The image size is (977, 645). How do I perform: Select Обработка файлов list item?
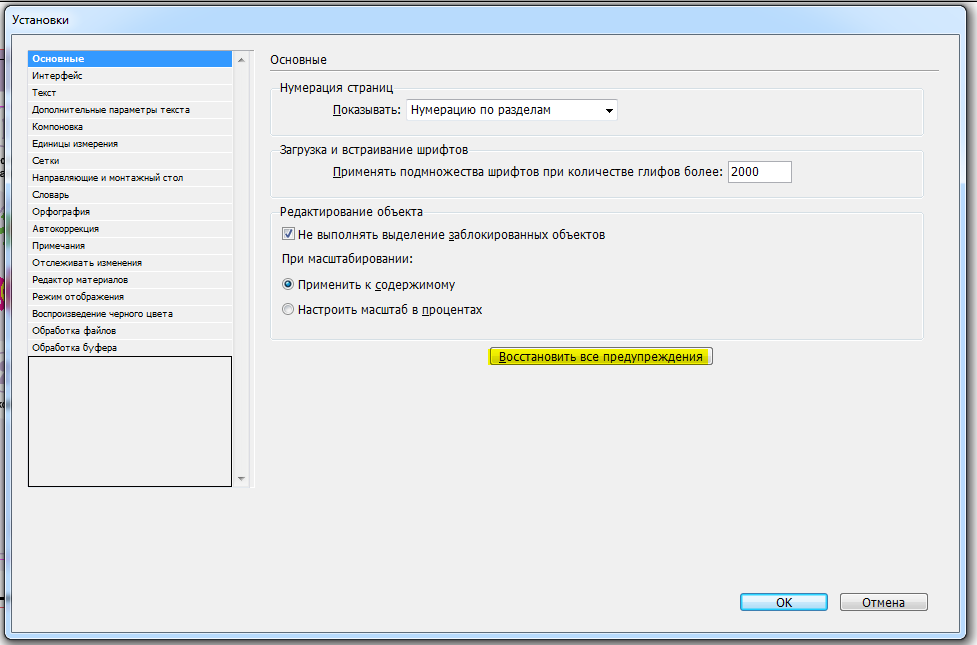click(x=130, y=330)
